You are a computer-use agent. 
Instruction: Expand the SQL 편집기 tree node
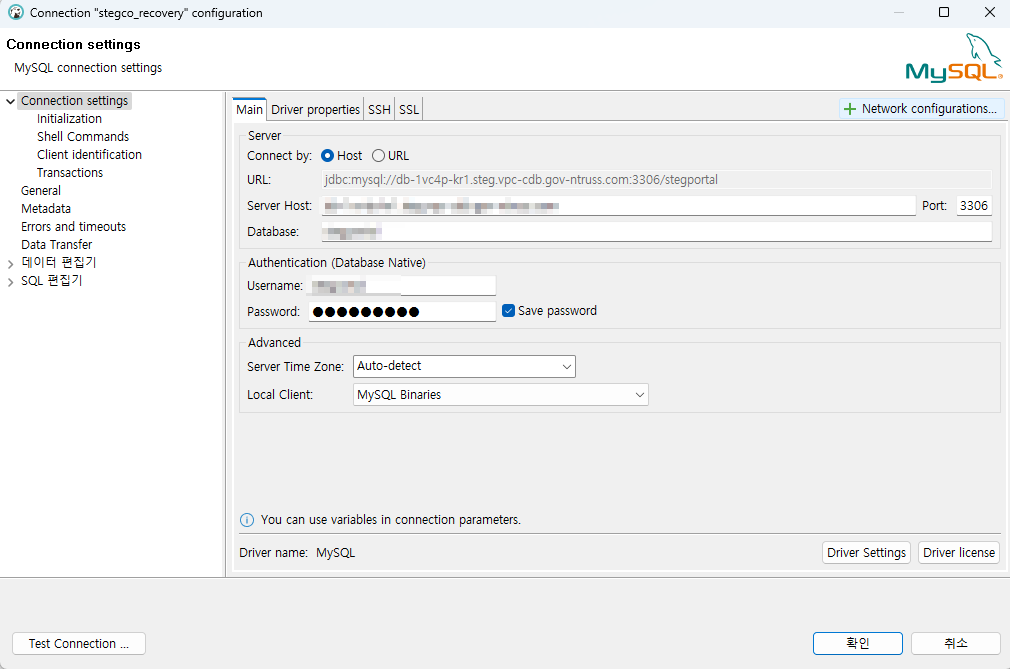pyautogui.click(x=11, y=282)
